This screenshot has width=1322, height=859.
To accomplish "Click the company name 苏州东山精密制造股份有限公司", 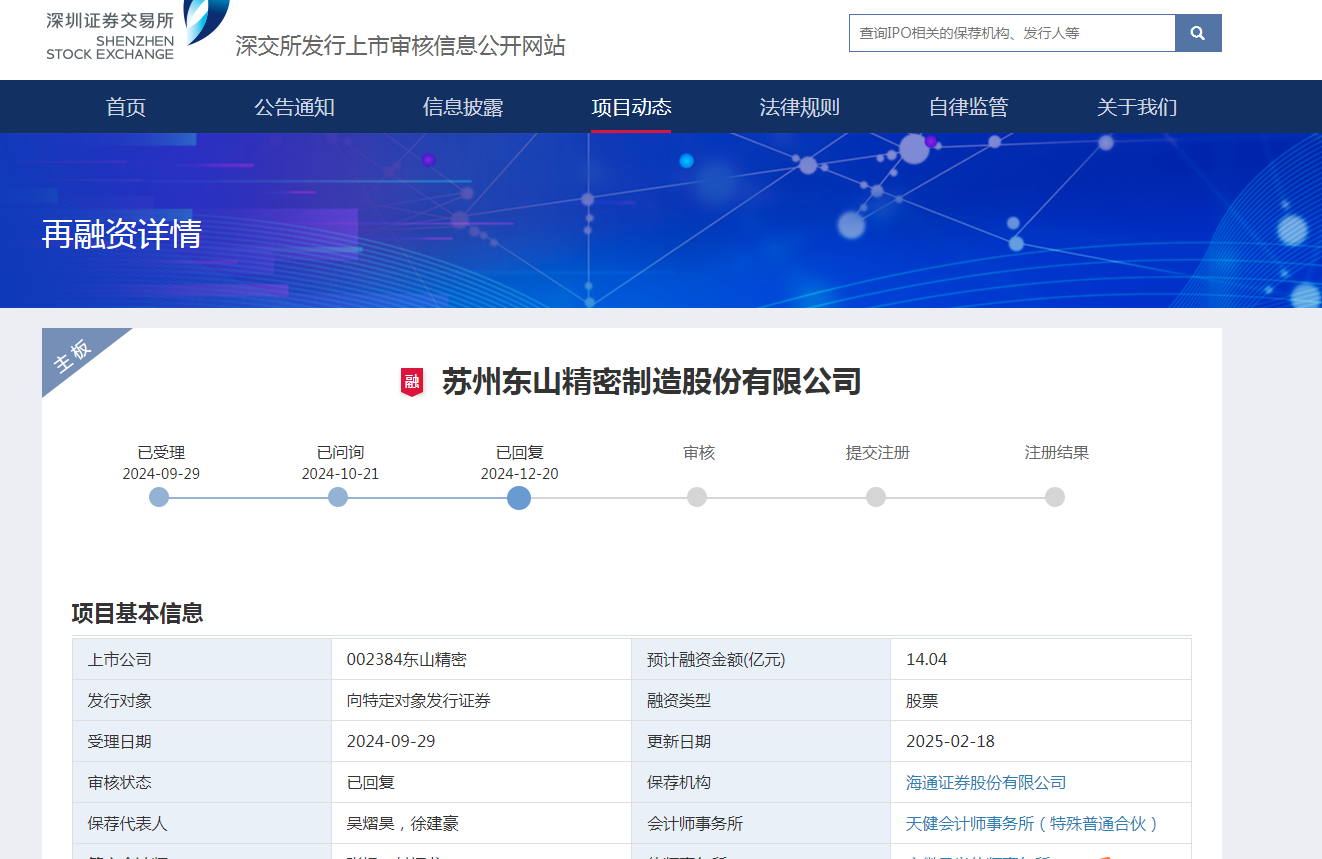I will click(x=651, y=382).
